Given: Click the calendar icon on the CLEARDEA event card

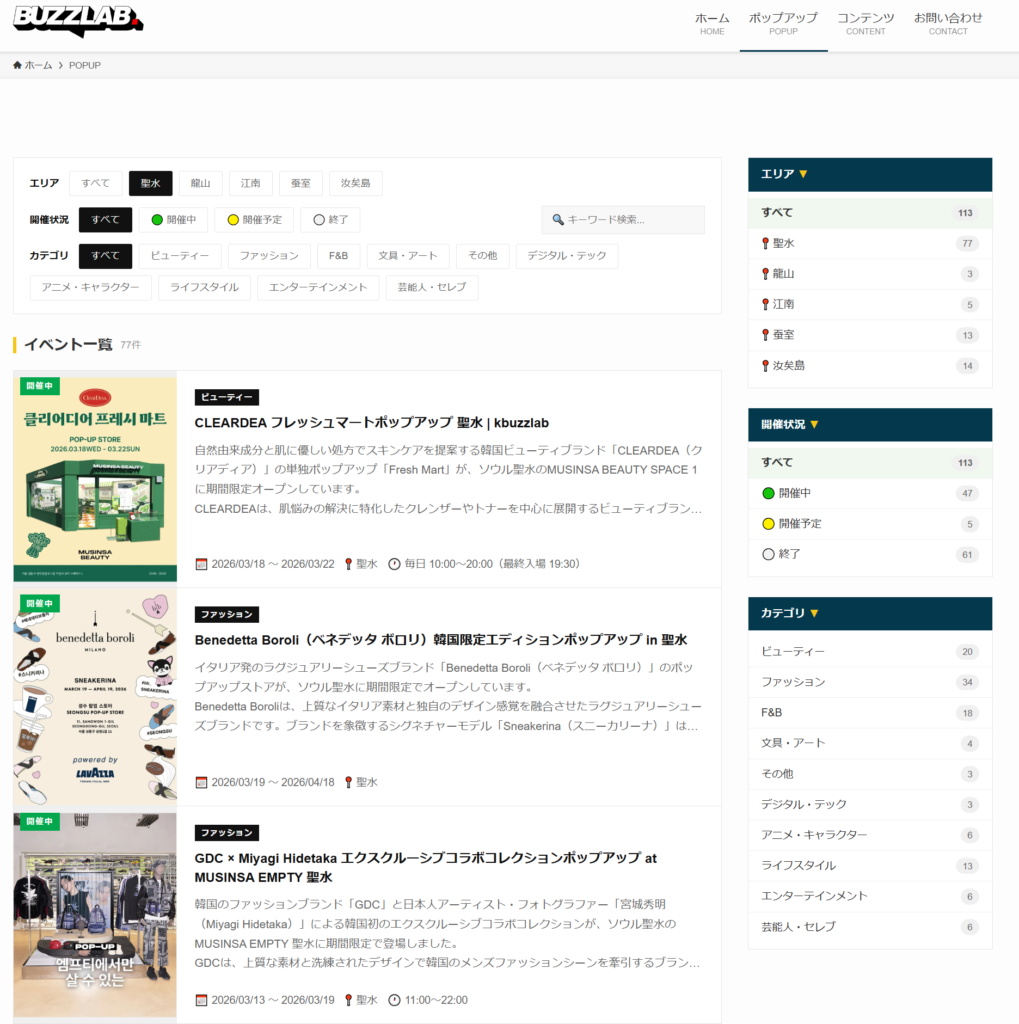Looking at the screenshot, I should pos(200,563).
